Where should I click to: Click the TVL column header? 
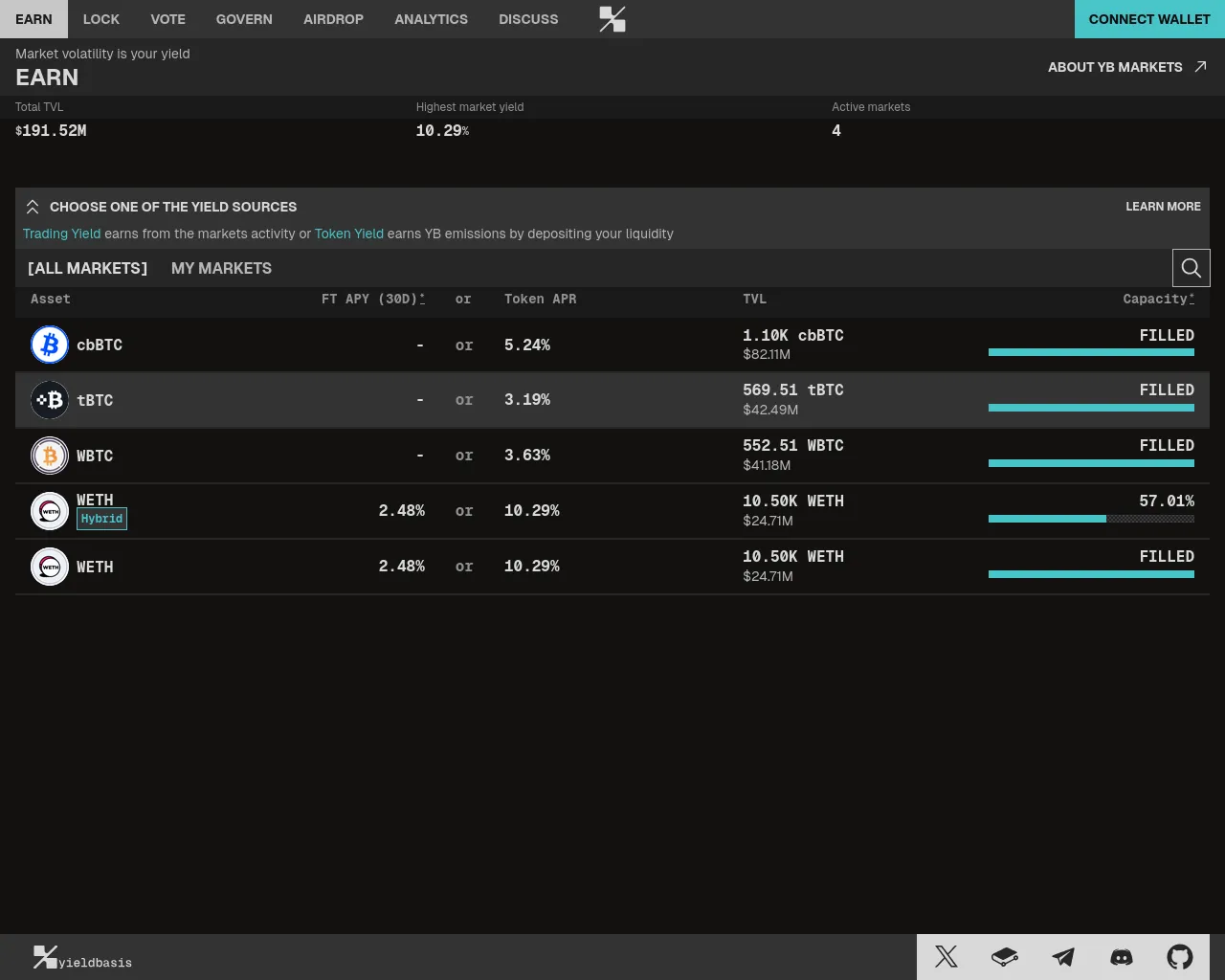[x=755, y=299]
